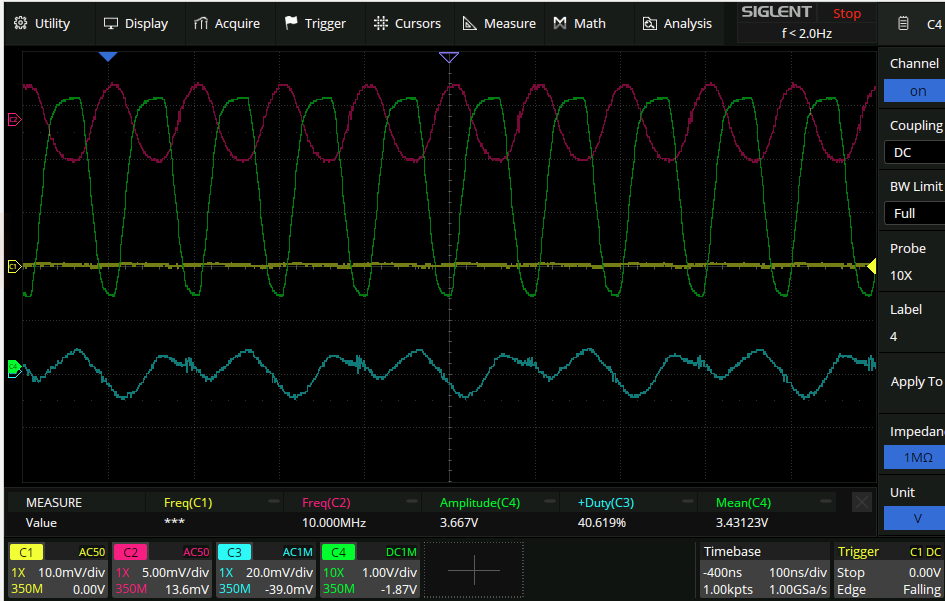Open the Cursors grid icon menu
This screenshot has height=601, width=945.
coord(381,23)
